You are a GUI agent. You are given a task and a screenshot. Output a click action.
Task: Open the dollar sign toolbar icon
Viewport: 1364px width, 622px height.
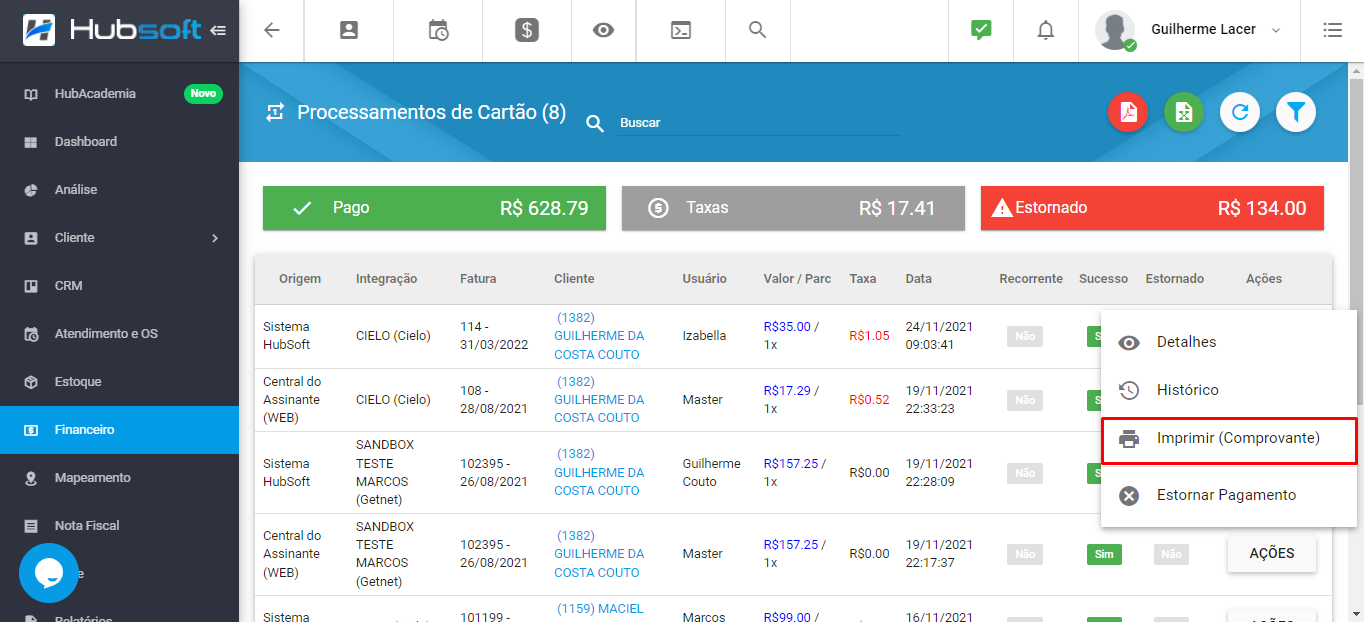[x=527, y=30]
